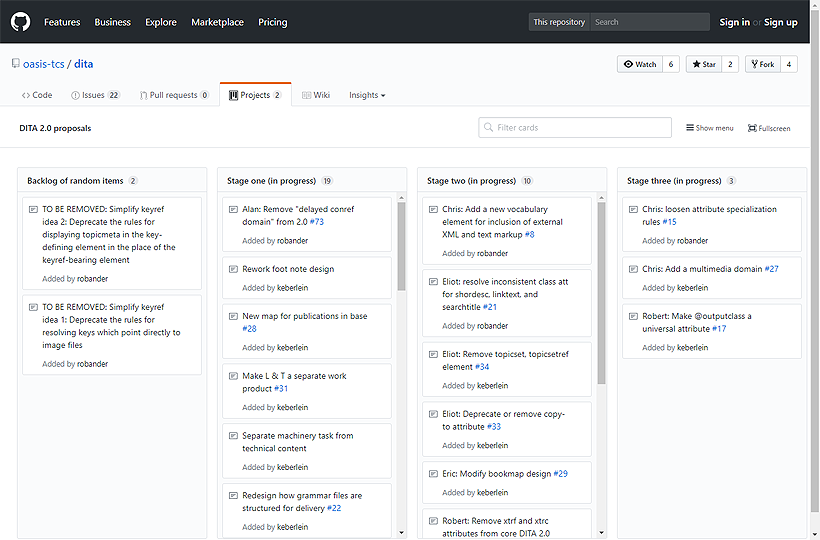
Task: Open the Code tab
Action: (37, 95)
